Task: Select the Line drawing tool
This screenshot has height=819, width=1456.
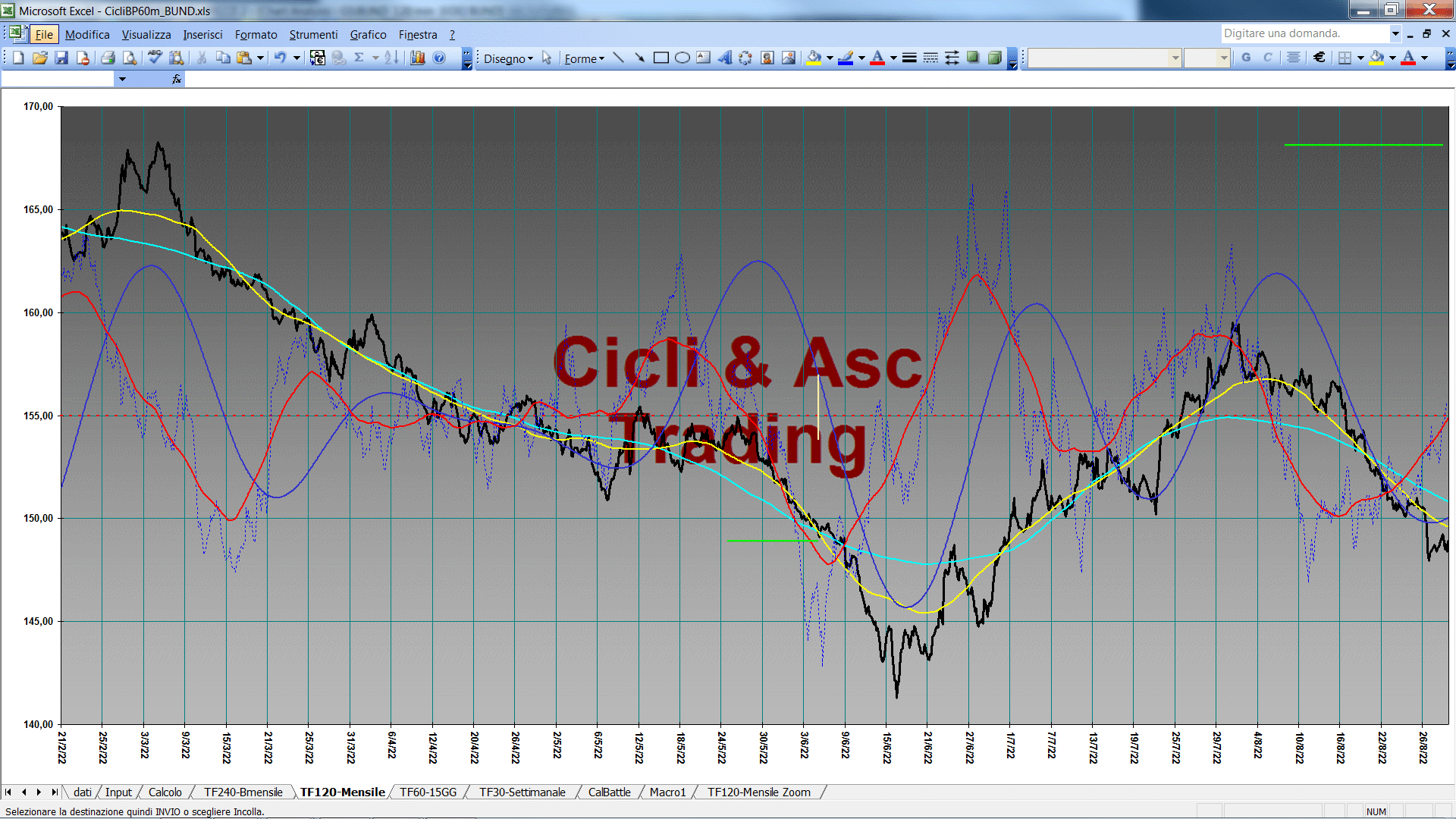Action: click(618, 58)
